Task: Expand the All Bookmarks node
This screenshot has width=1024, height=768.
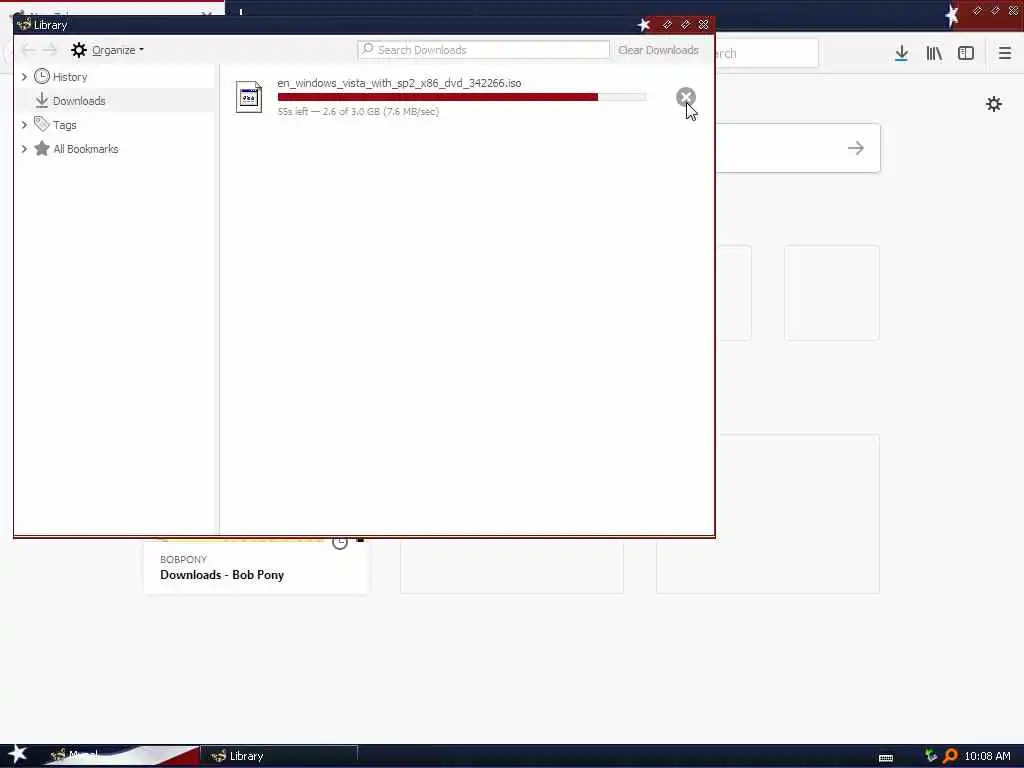Action: click(x=24, y=149)
